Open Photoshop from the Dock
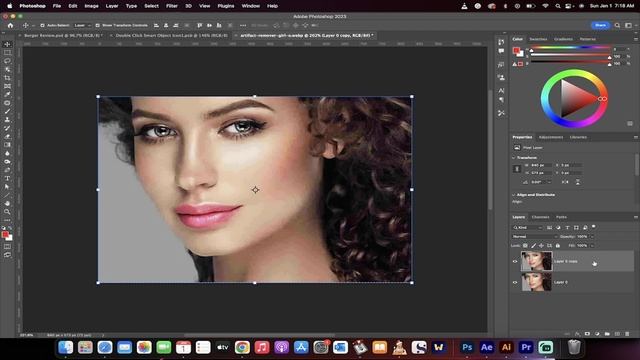Screen dimensions: 640x360 [x=467, y=347]
